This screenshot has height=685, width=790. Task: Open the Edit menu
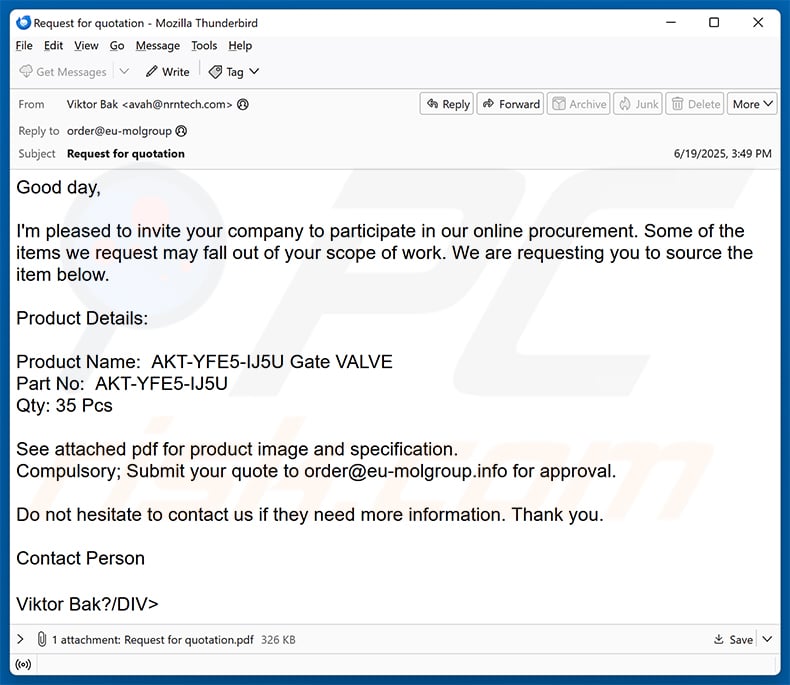53,46
